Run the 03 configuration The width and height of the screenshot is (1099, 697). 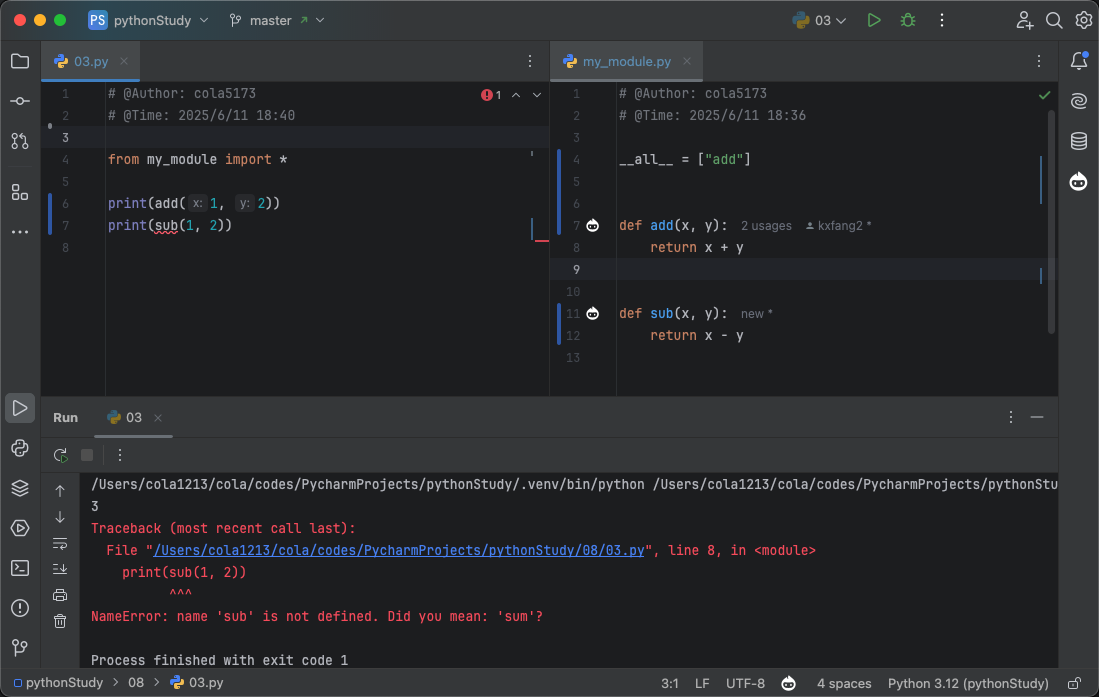coord(873,20)
